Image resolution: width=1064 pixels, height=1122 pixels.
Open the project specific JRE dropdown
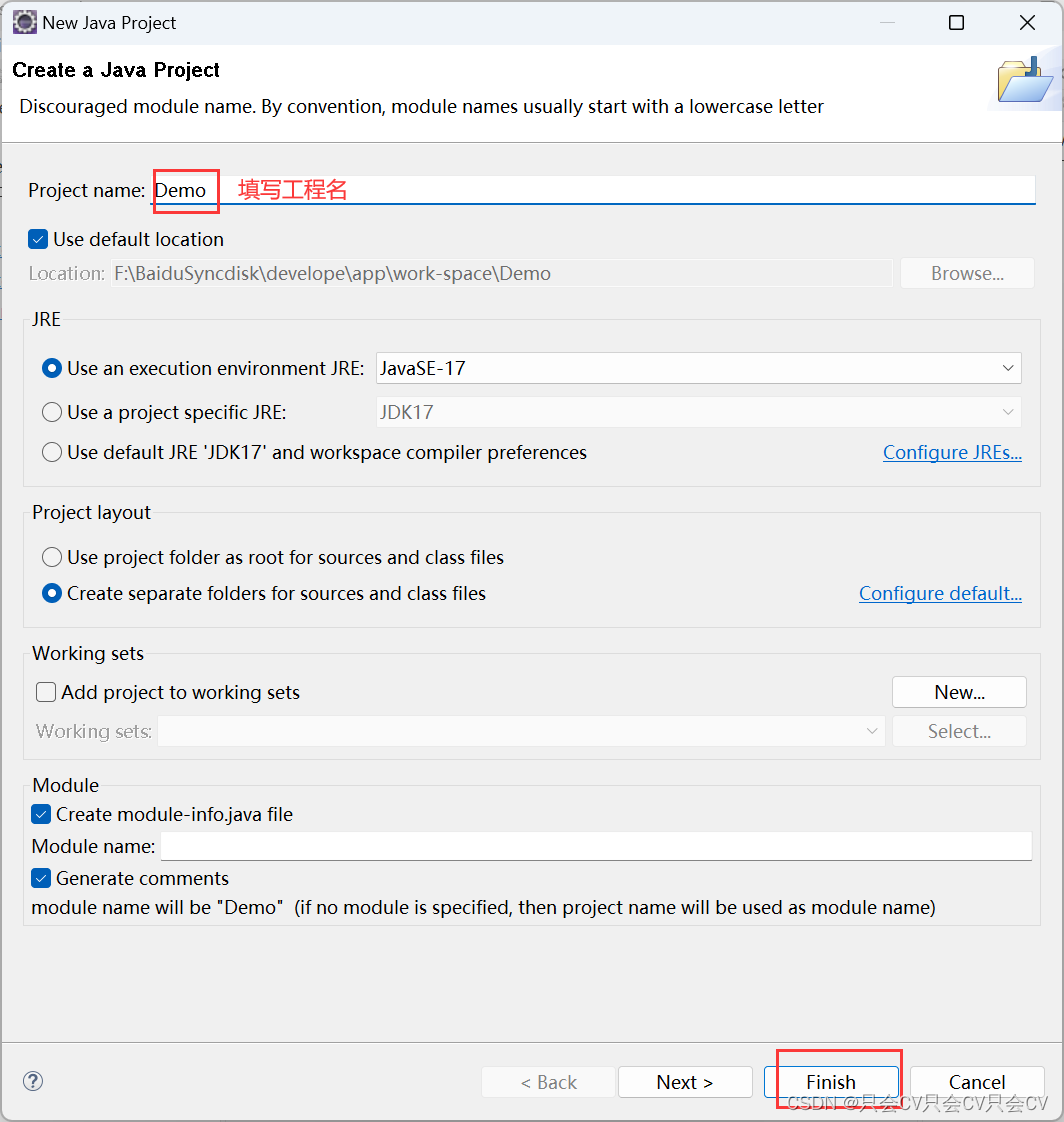coord(1008,411)
